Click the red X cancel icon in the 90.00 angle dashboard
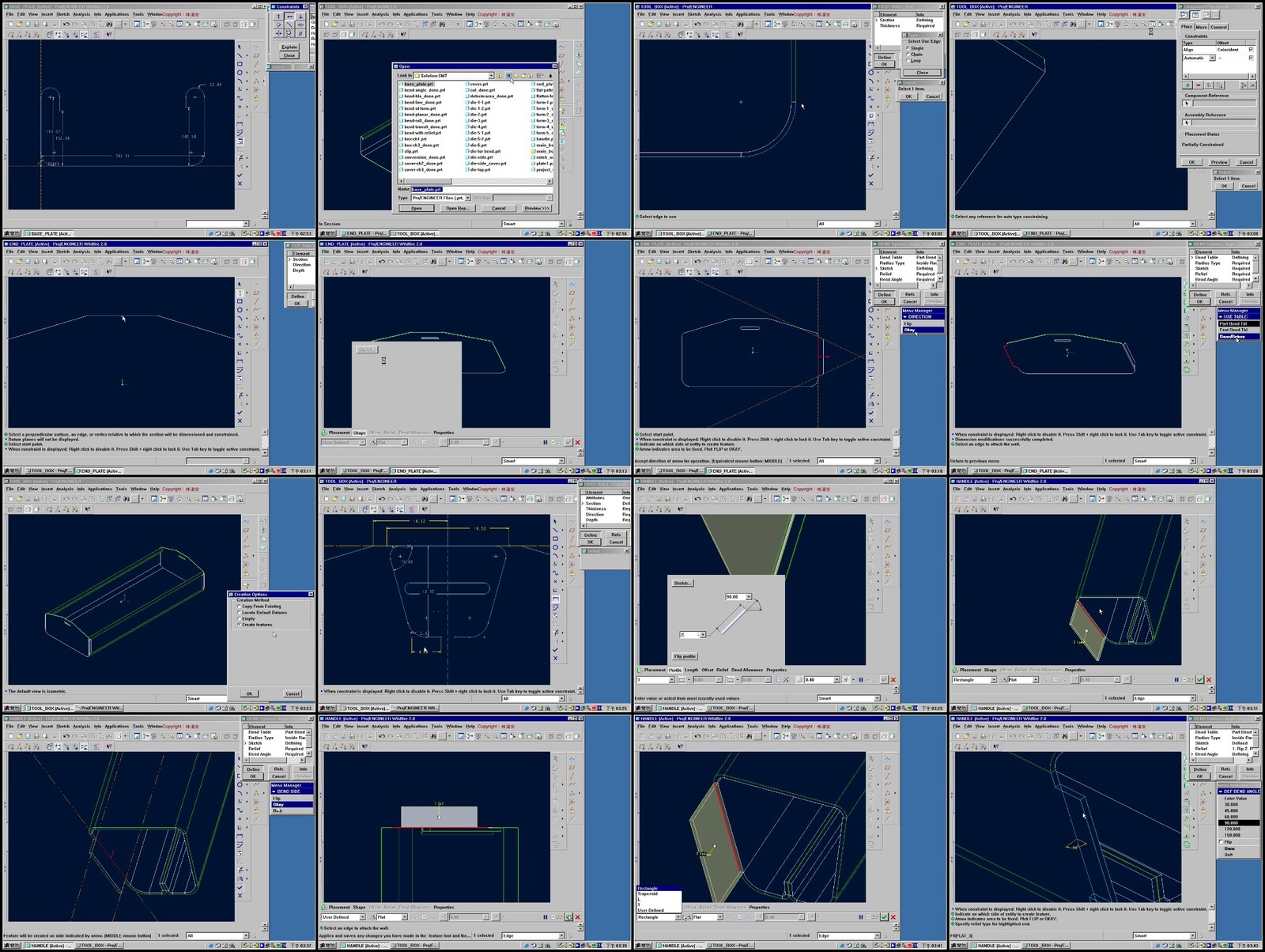This screenshot has width=1265, height=952. [893, 680]
